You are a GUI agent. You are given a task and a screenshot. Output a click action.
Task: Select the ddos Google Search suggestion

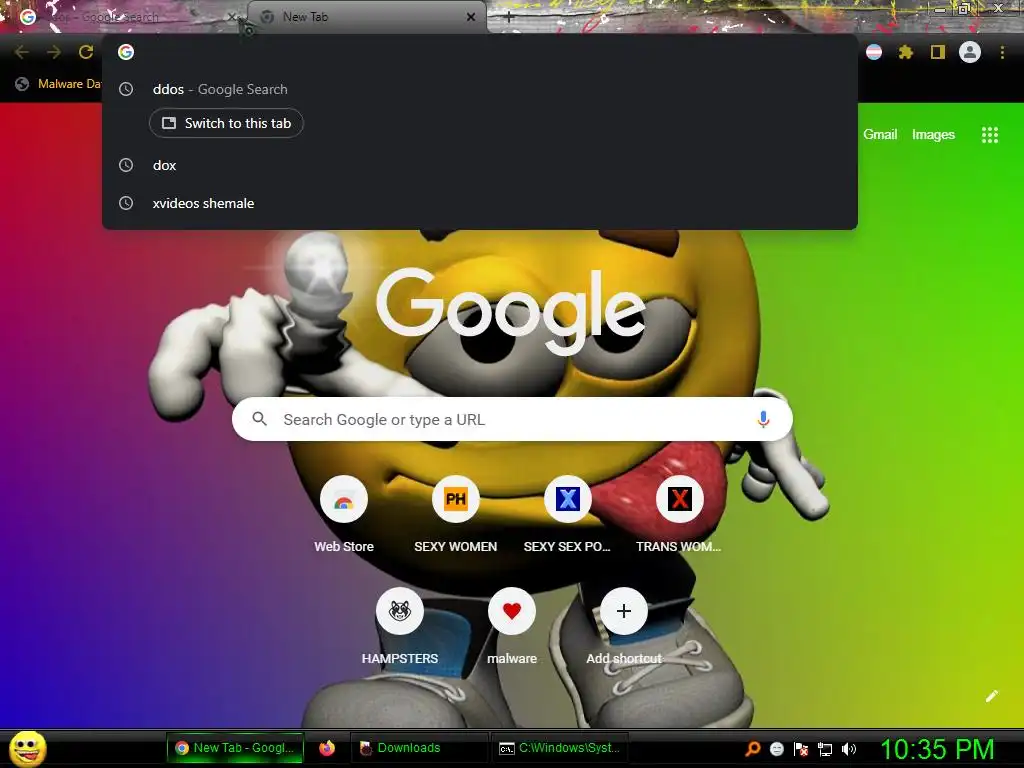pos(480,89)
